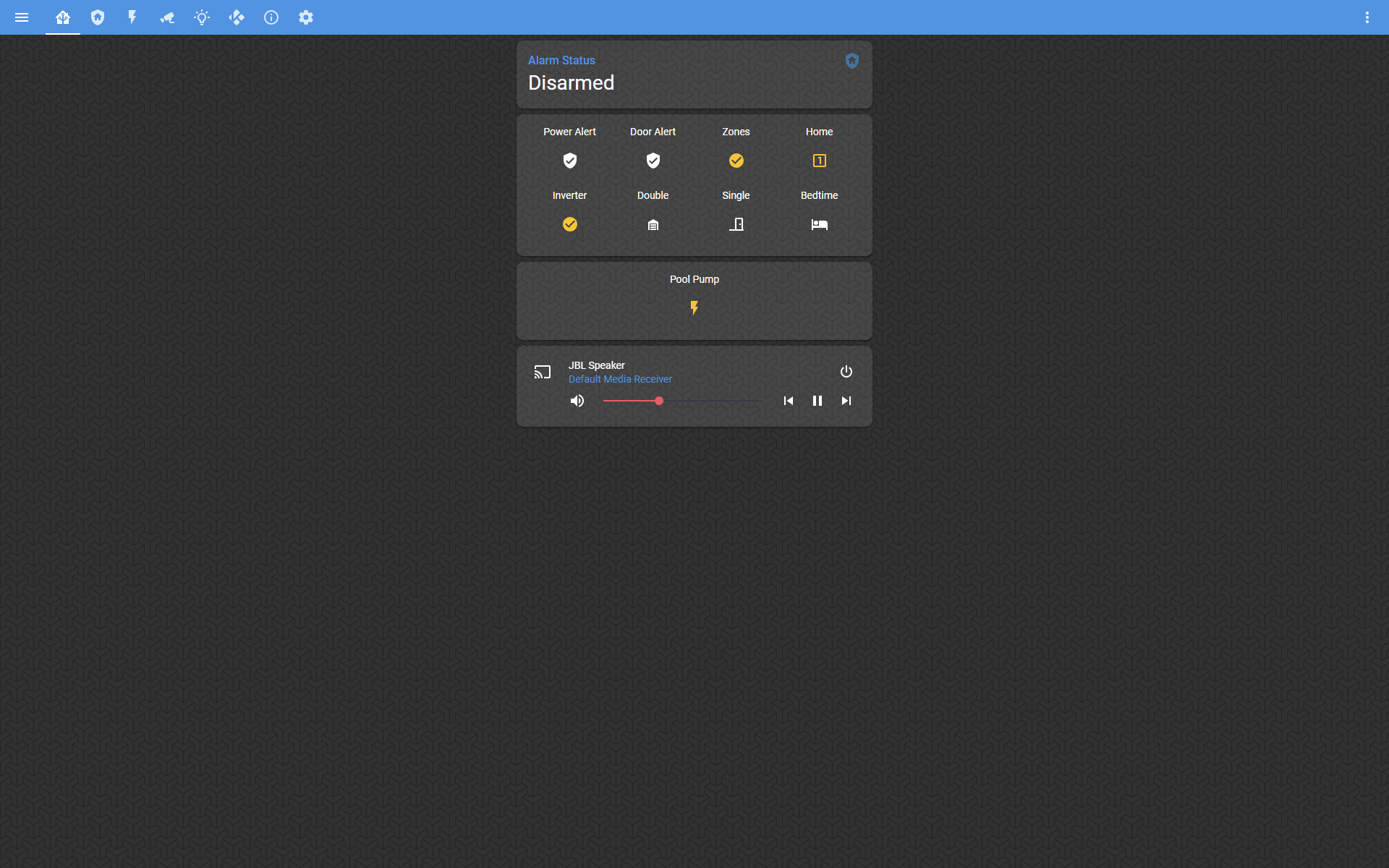
Task: Turn off the JBL Speaker power
Action: 846,372
